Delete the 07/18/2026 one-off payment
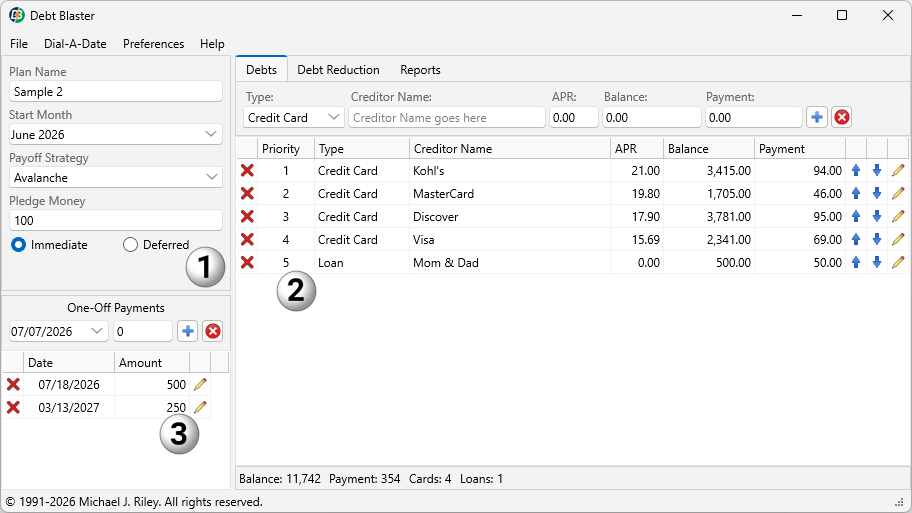The image size is (912, 513). click(13, 384)
